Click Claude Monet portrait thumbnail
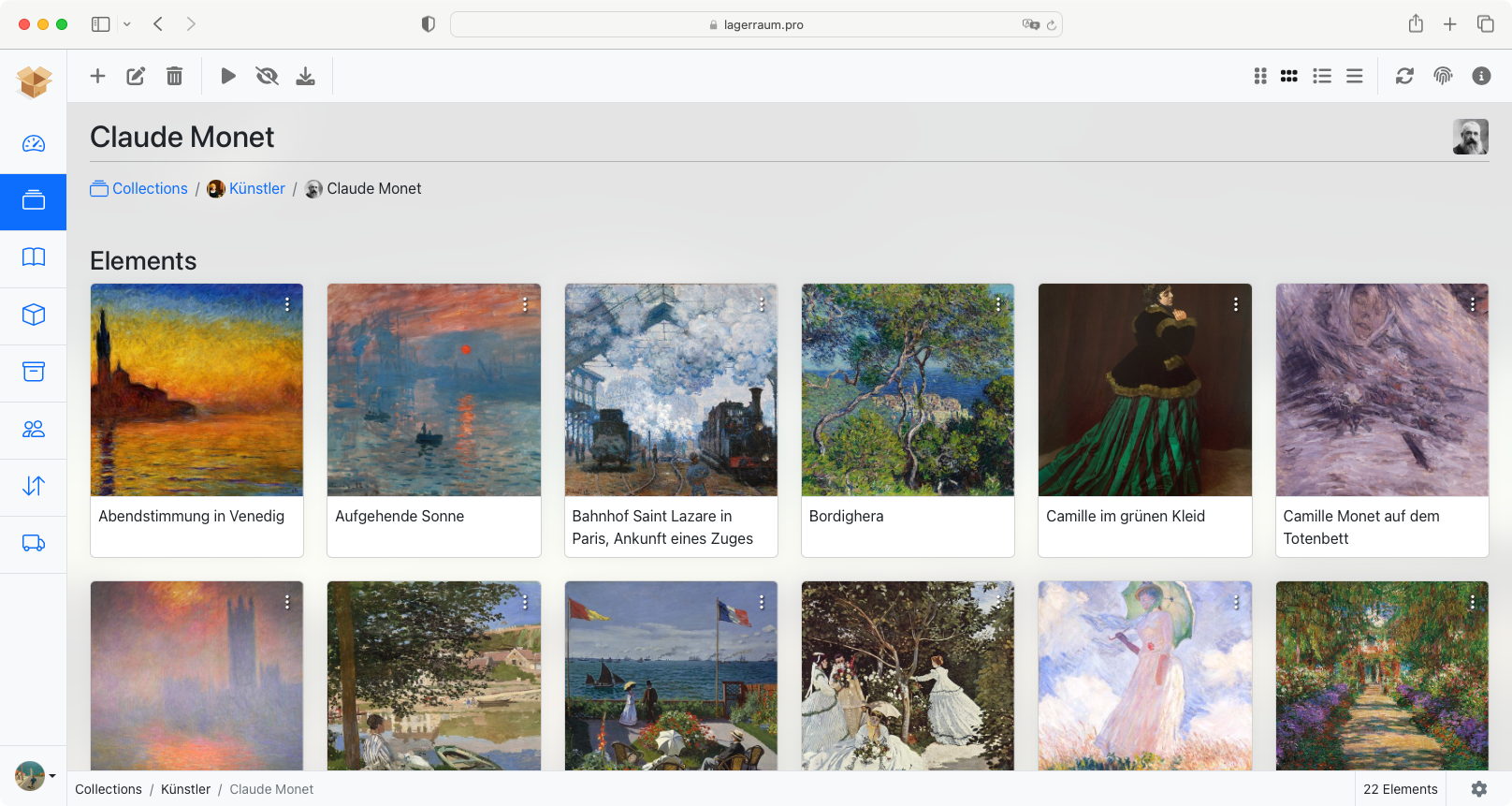The width and height of the screenshot is (1512, 806). coord(1470,137)
